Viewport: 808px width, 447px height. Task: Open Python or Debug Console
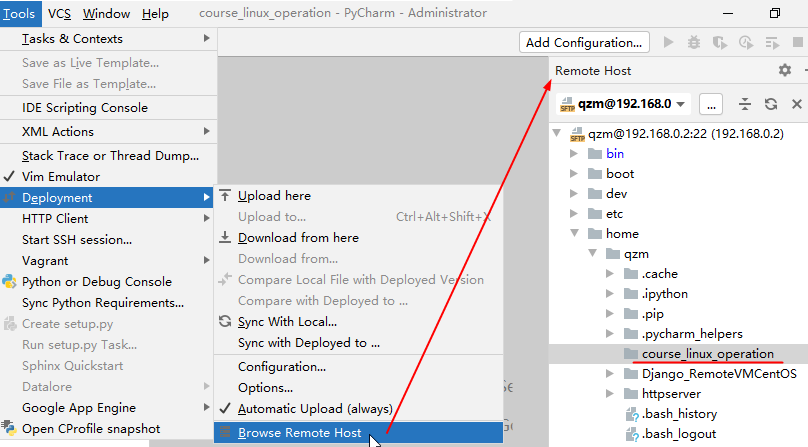click(x=108, y=282)
